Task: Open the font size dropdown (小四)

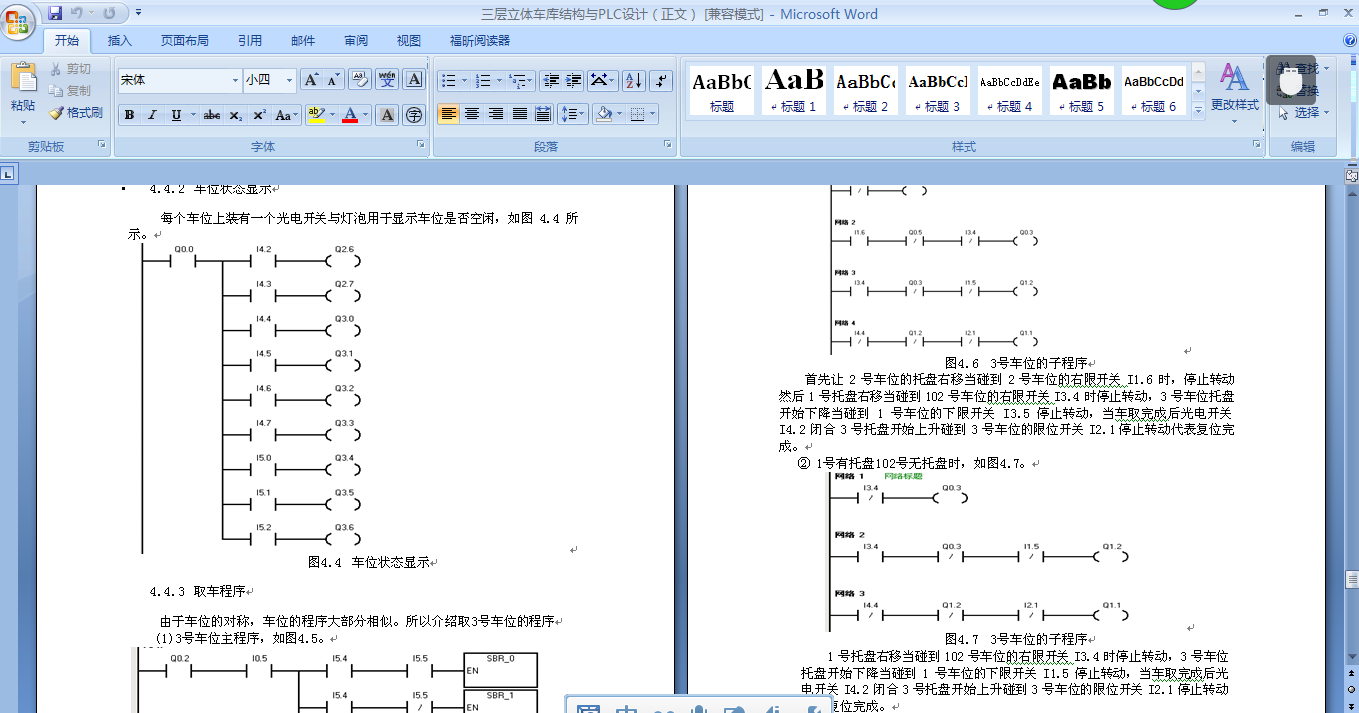Action: coord(290,80)
